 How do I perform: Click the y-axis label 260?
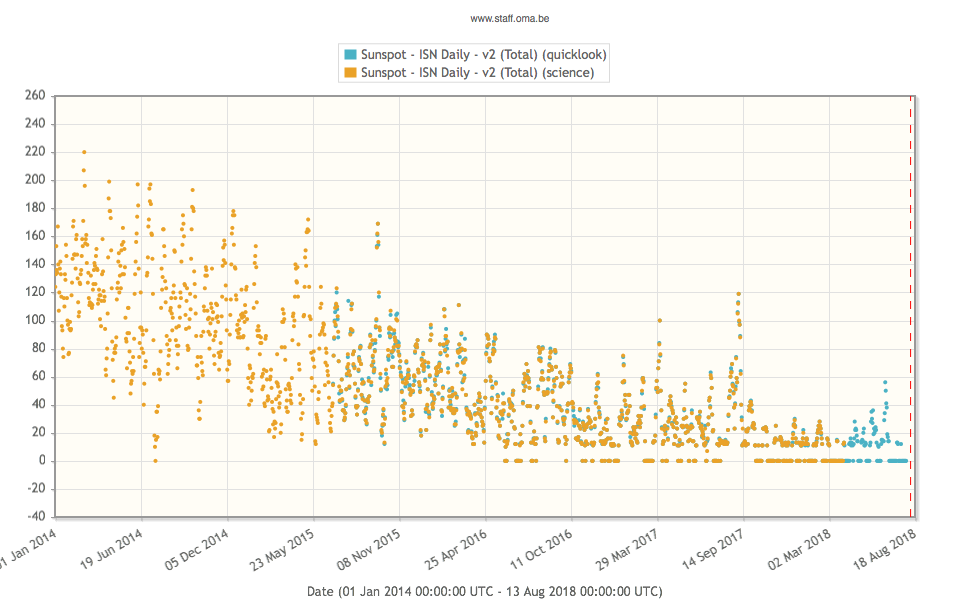[x=35, y=95]
